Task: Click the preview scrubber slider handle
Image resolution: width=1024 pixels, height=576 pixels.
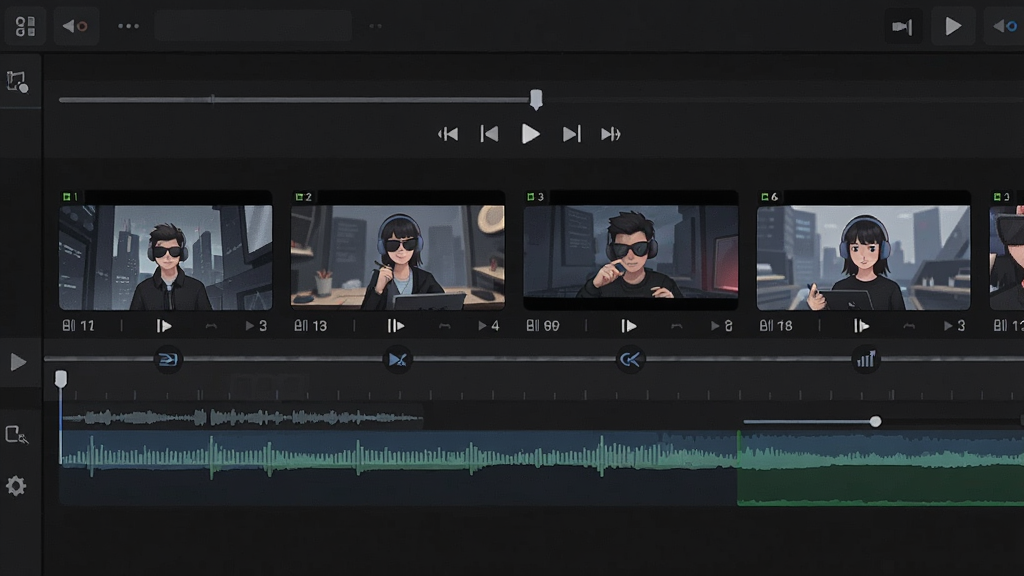Action: click(x=536, y=99)
